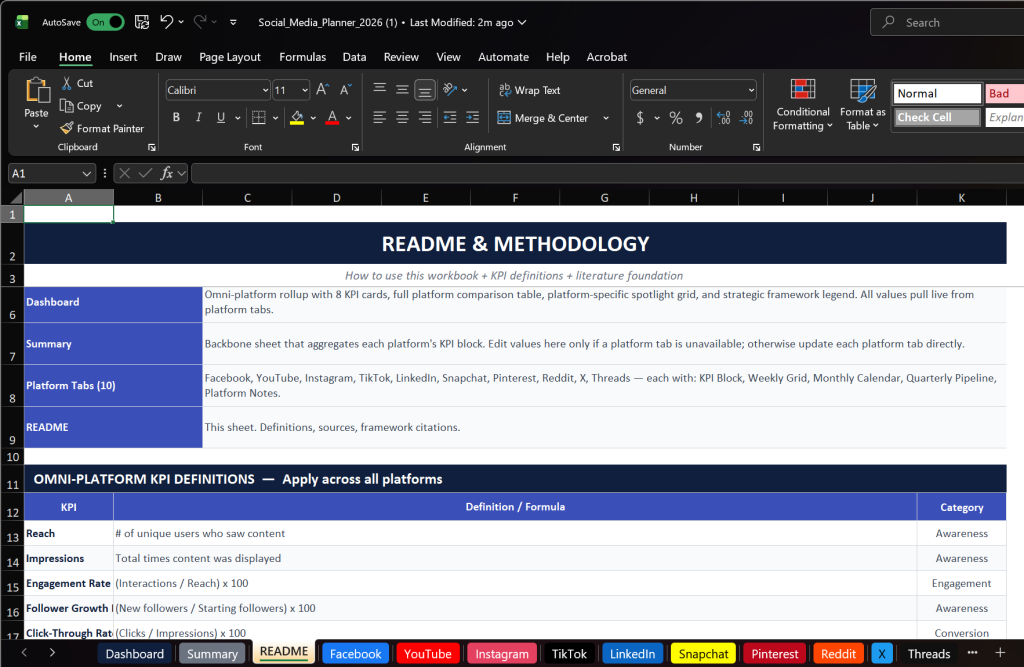Apply the Check Cell style
Image resolution: width=1024 pixels, height=667 pixels.
tap(936, 118)
